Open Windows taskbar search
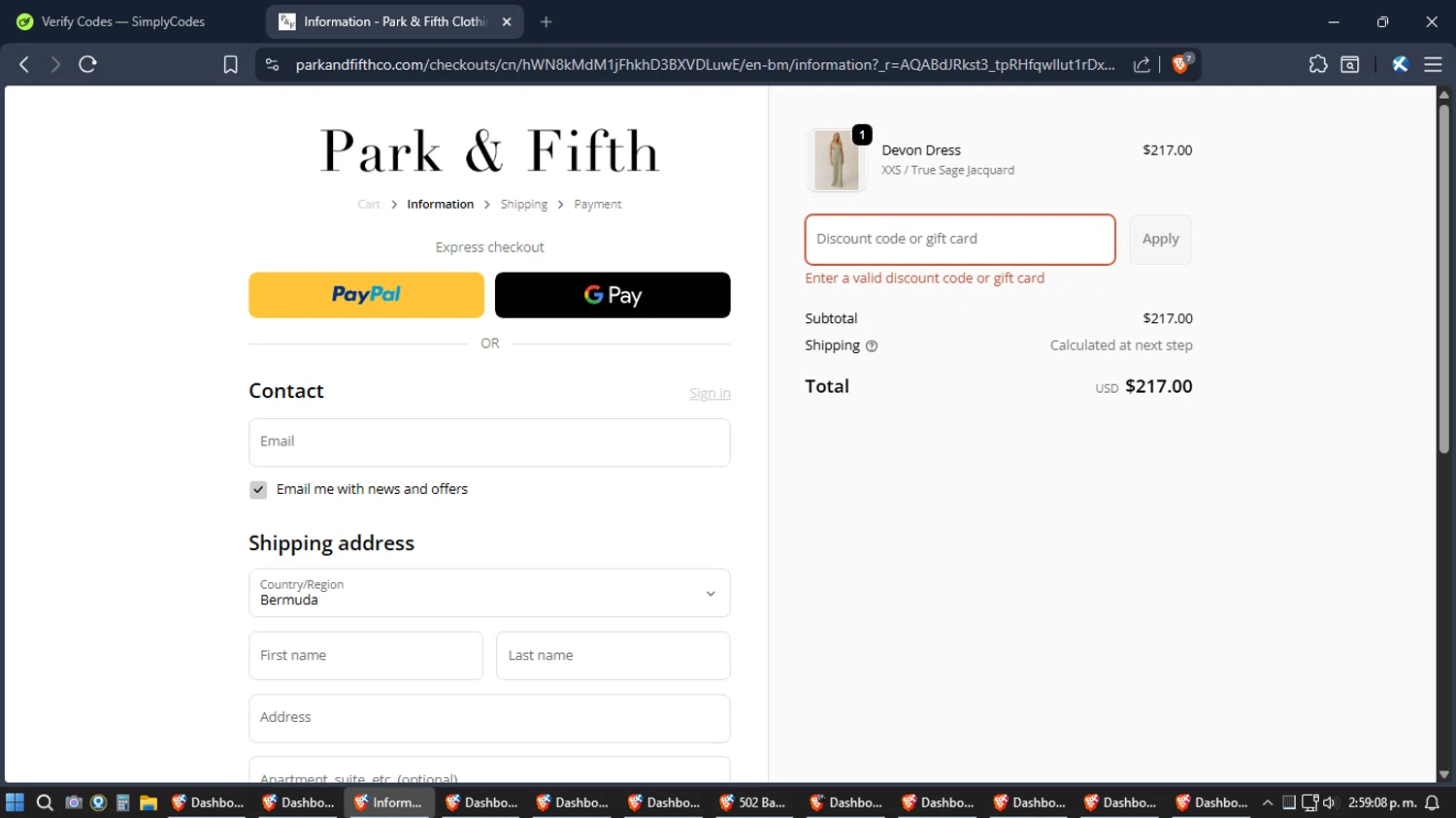1456x818 pixels. tap(44, 802)
